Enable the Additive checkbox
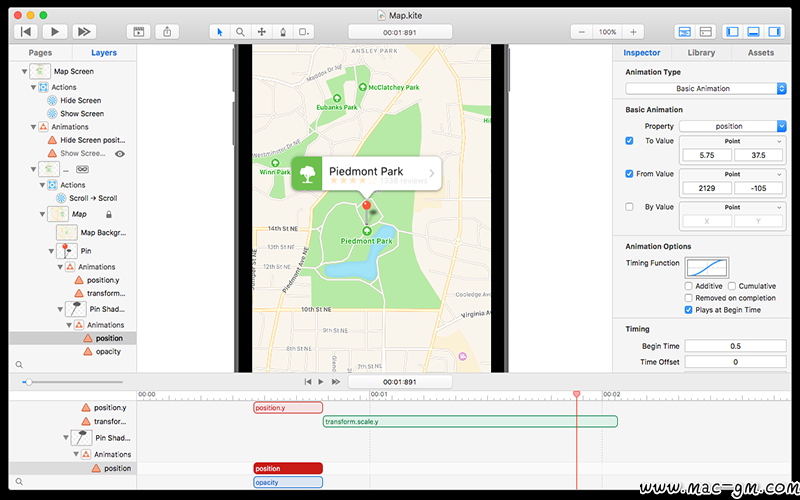Viewport: 800px width, 500px height. (x=688, y=286)
